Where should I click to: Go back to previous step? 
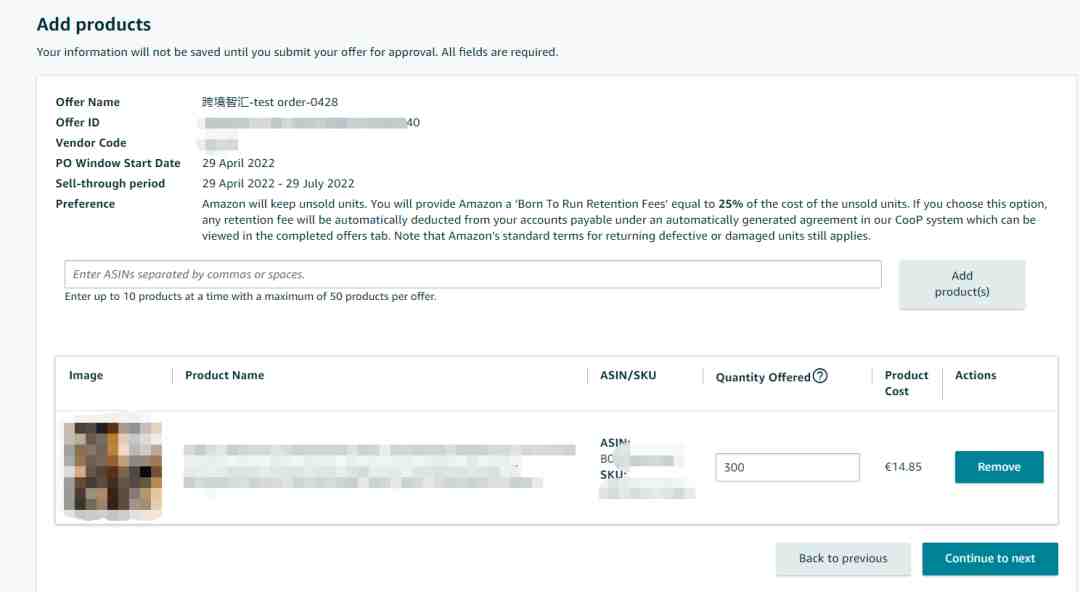pos(843,559)
